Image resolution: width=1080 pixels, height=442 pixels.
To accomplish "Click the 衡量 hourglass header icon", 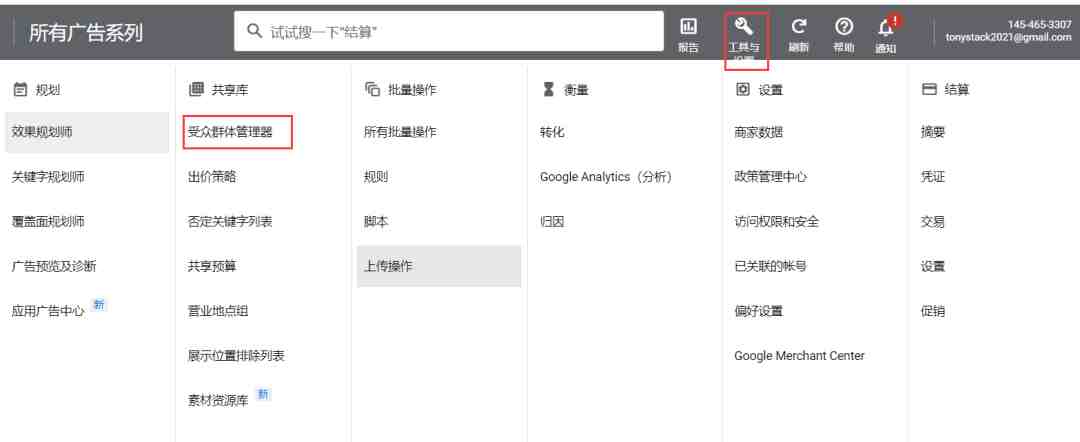I will pos(549,90).
